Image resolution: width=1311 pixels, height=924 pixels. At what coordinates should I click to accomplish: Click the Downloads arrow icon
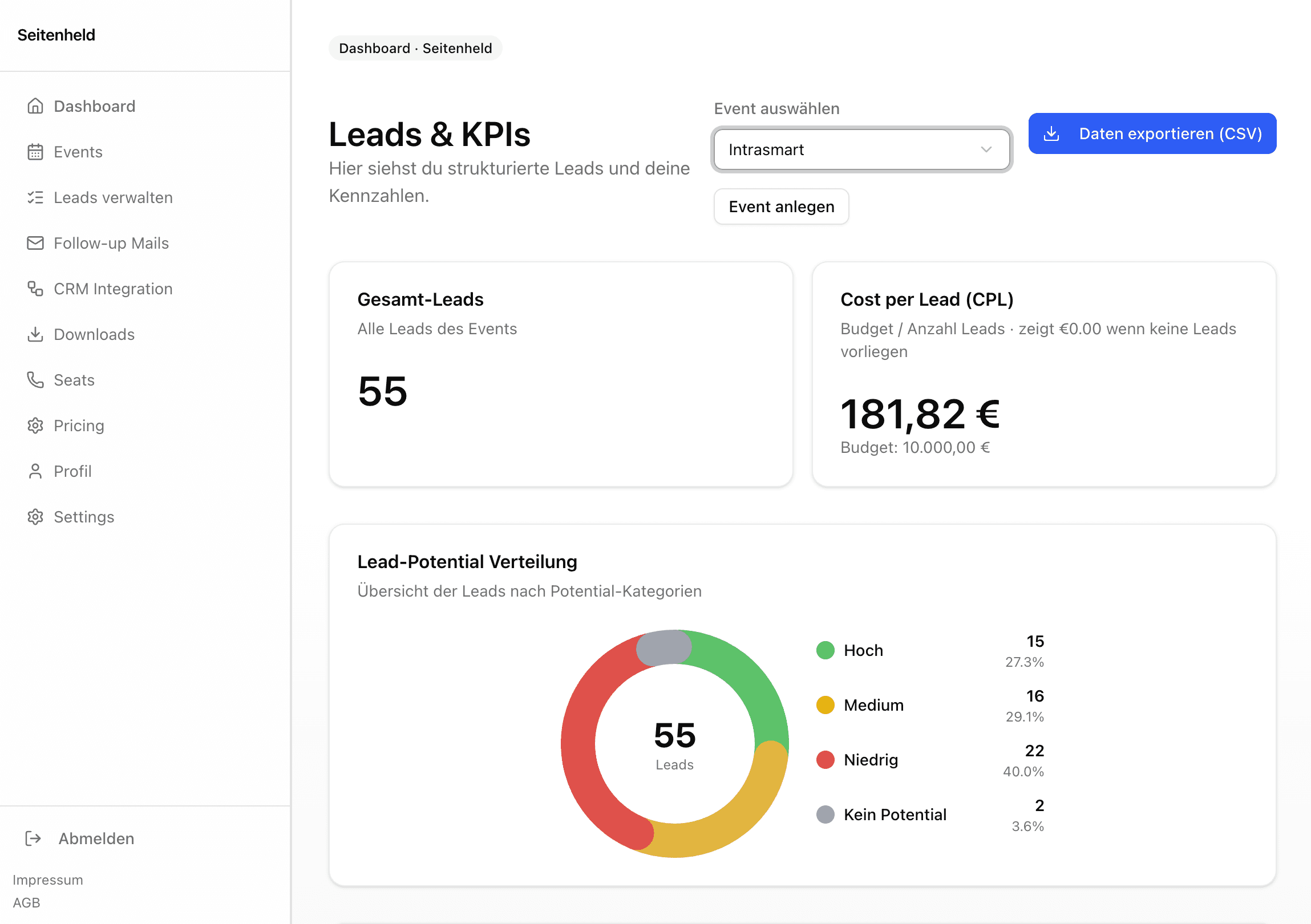coord(35,334)
